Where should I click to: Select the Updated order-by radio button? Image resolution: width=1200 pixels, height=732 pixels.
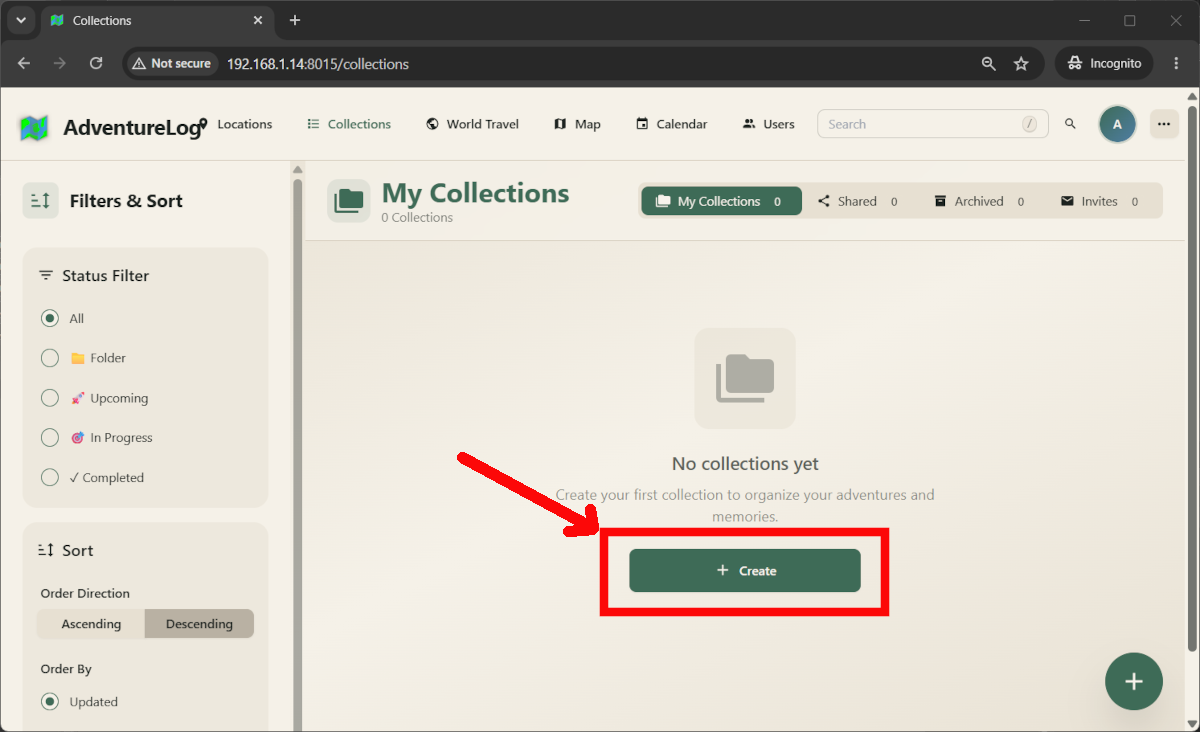[50, 702]
